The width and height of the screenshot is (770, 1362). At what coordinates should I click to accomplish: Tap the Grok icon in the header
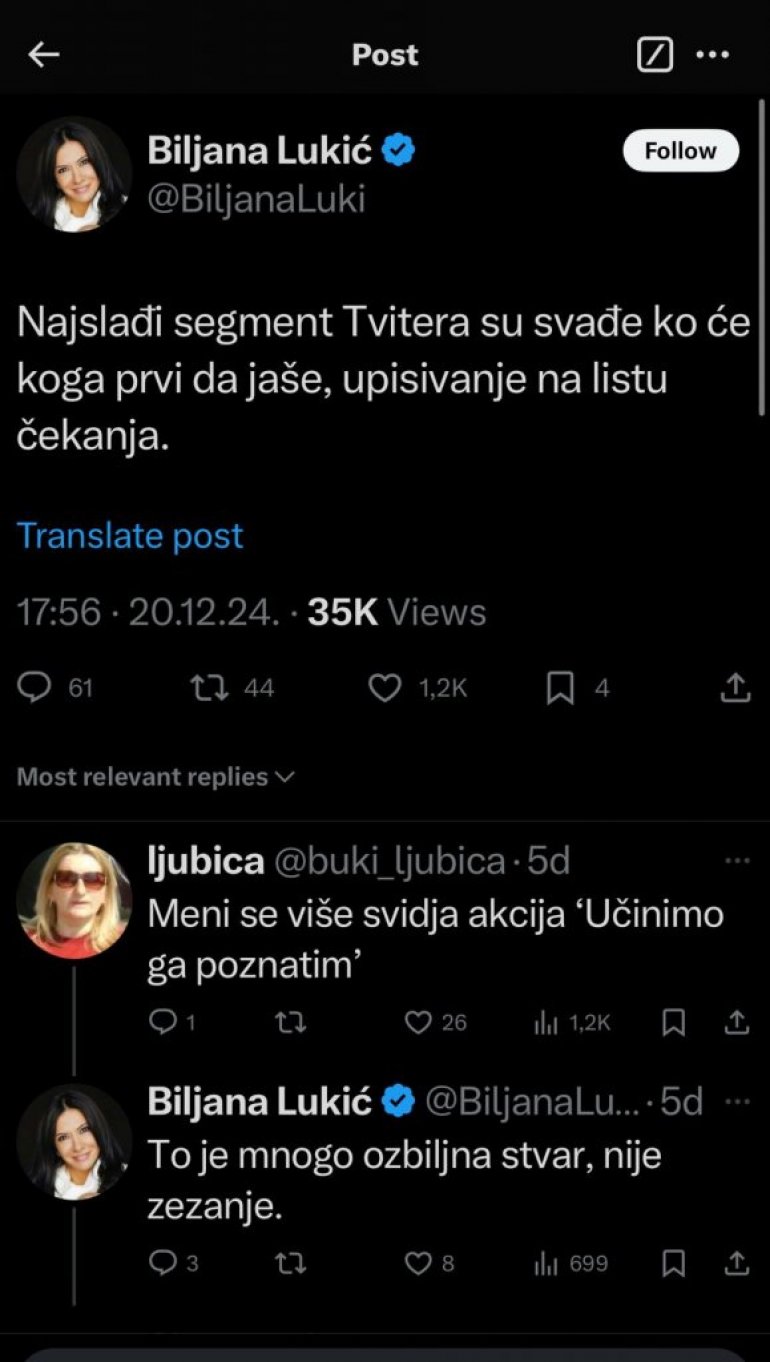655,55
